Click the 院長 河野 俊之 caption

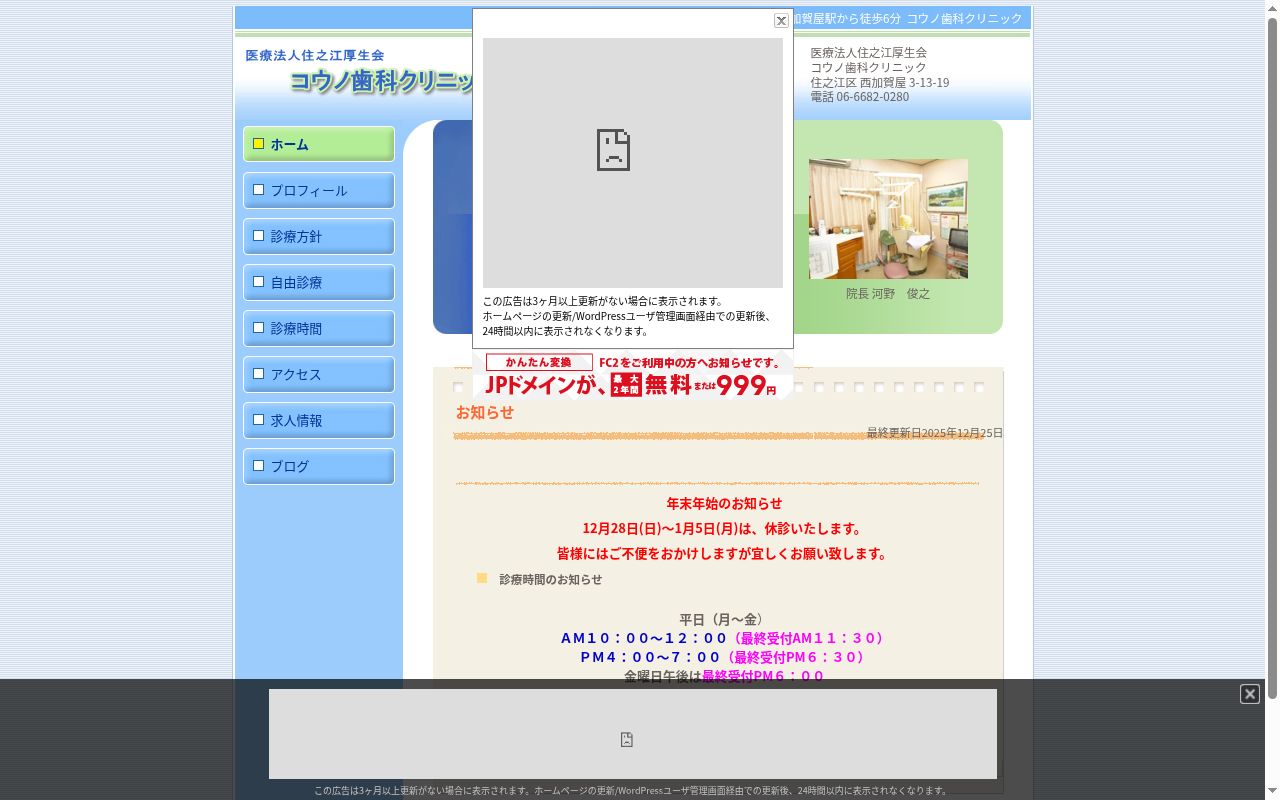[888, 294]
